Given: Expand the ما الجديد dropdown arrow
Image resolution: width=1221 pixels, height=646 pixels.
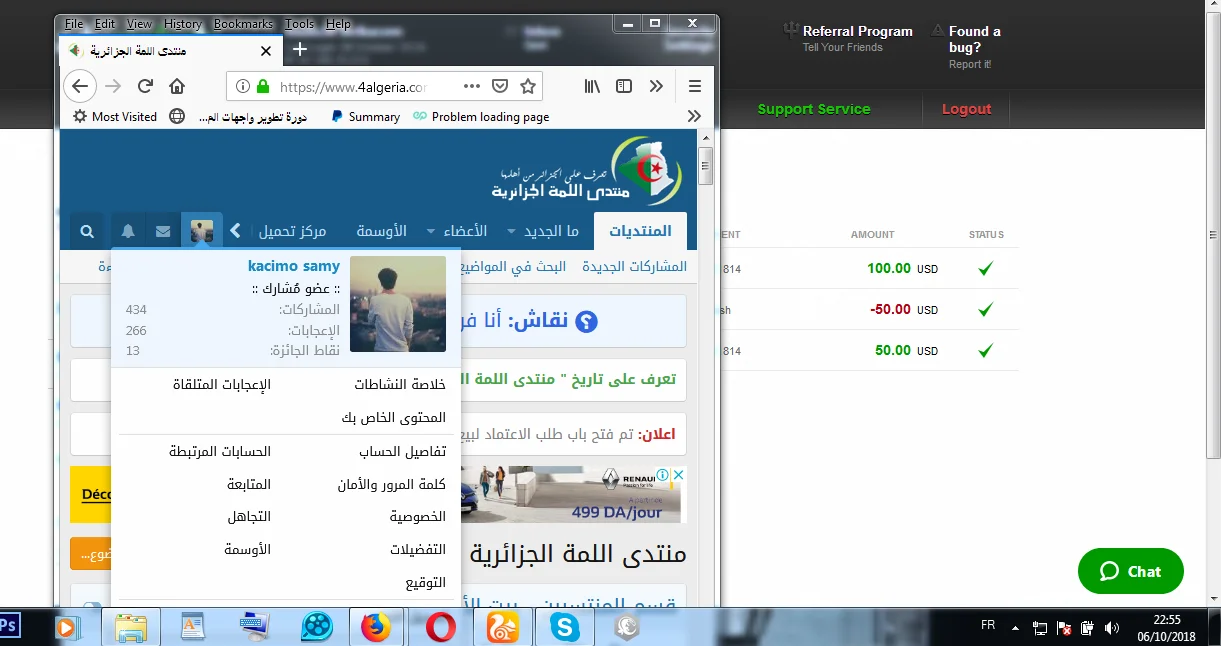Looking at the screenshot, I should coord(511,231).
